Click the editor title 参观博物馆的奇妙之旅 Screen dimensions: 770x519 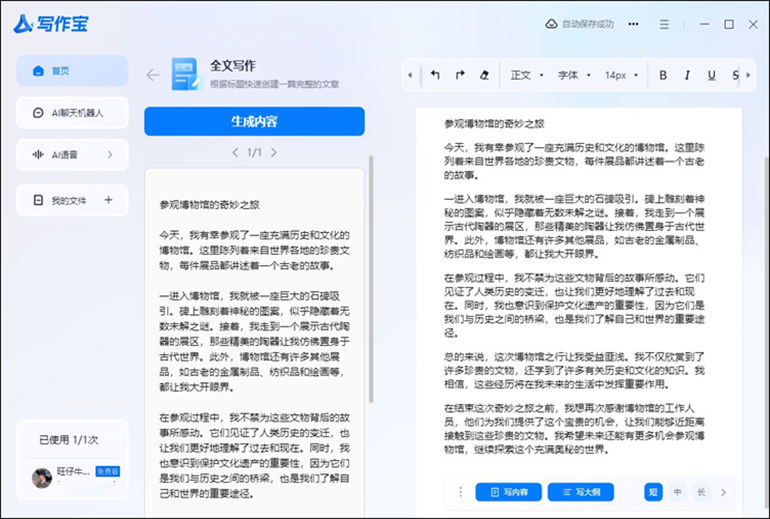494,124
